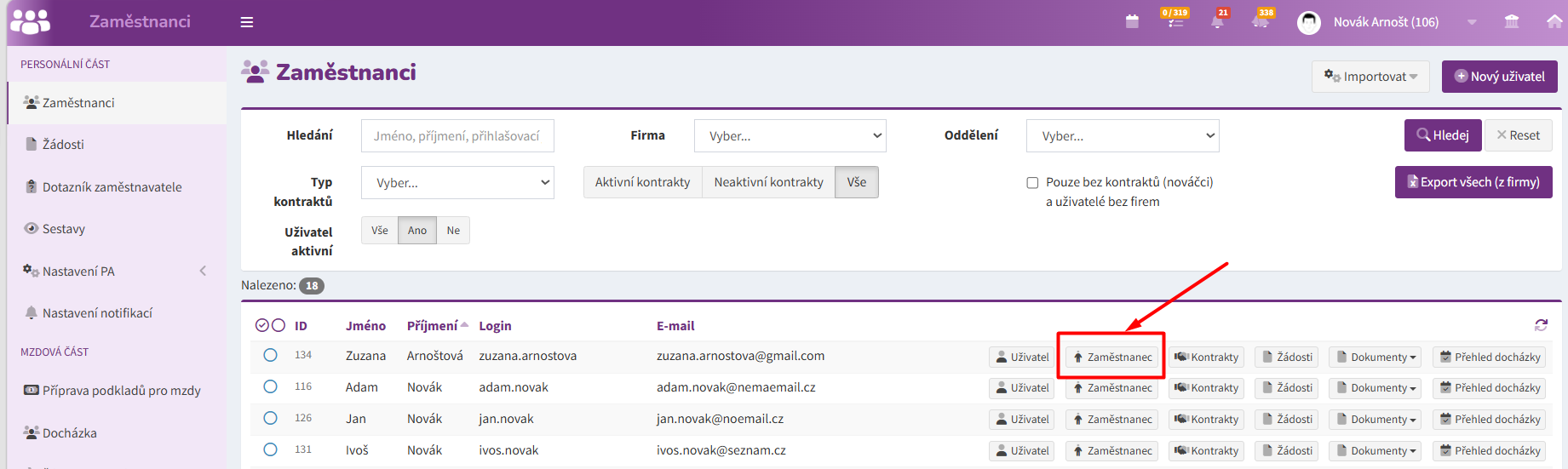The width and height of the screenshot is (1568, 469).
Task: Open the Firma dropdown
Action: (790, 135)
